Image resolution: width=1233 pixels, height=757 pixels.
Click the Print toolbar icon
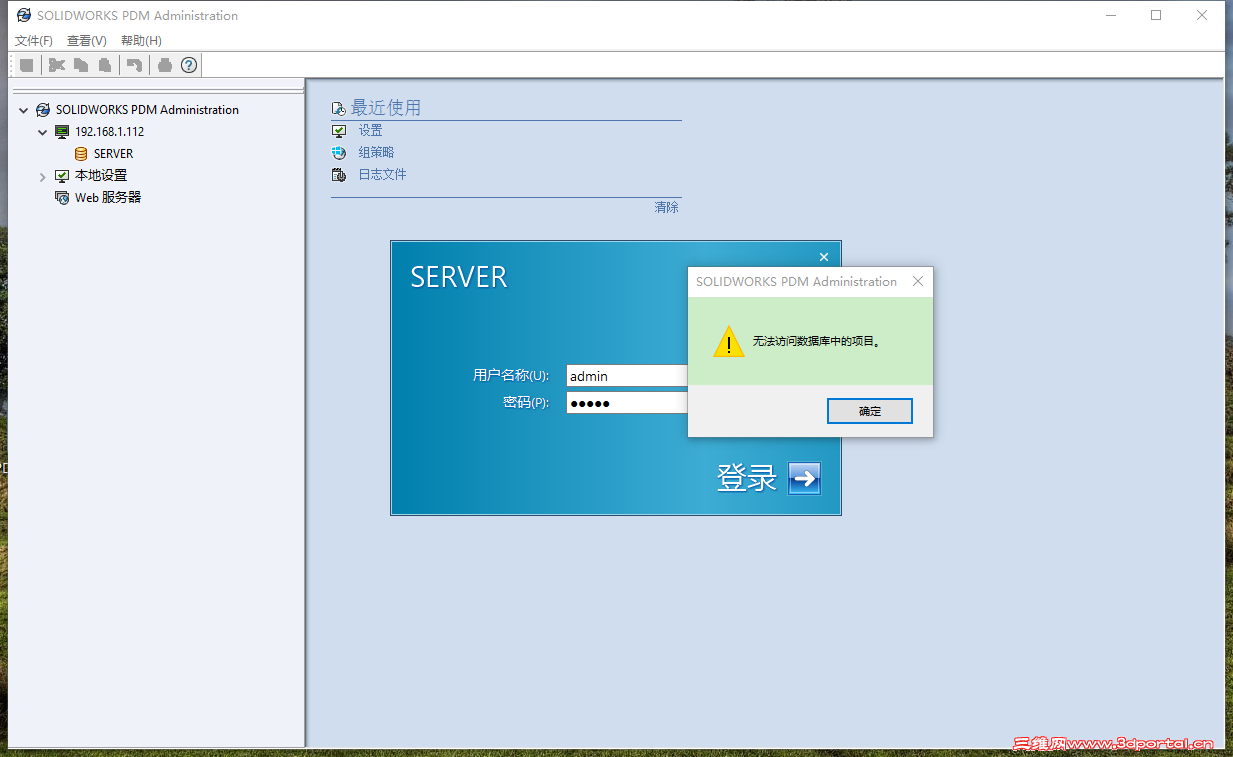pyautogui.click(x=165, y=65)
